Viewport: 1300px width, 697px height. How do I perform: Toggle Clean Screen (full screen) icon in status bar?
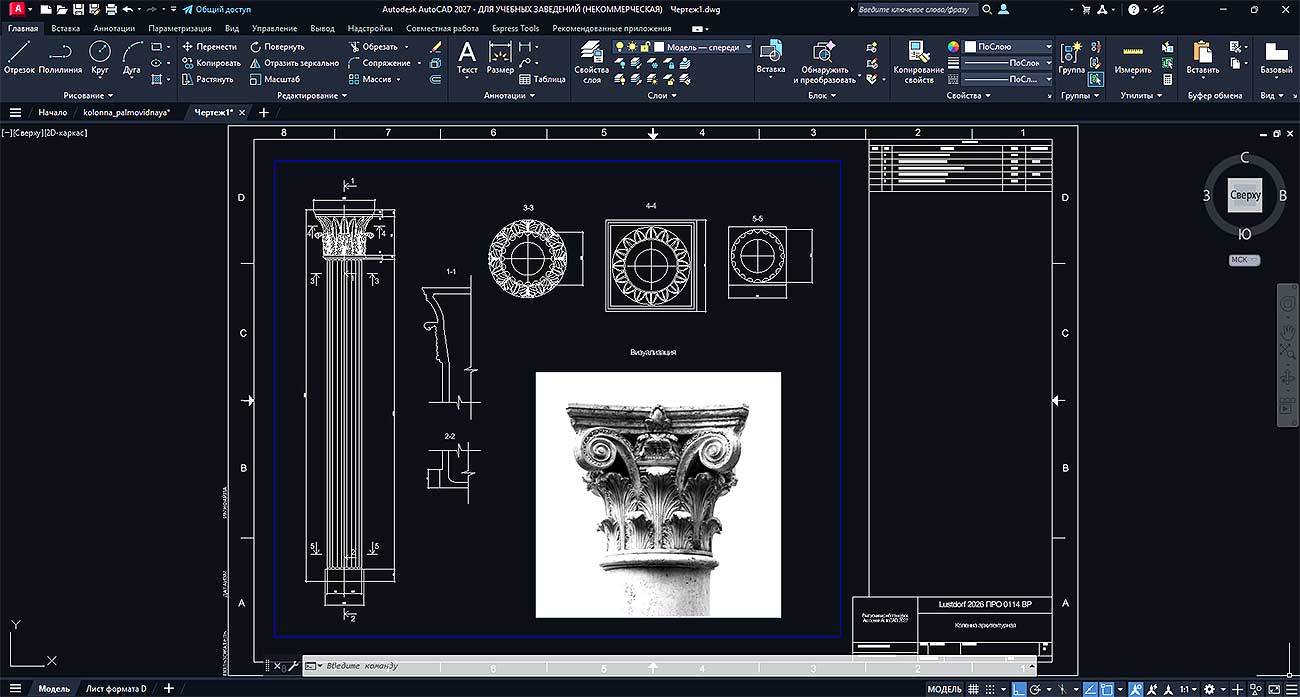point(1274,689)
